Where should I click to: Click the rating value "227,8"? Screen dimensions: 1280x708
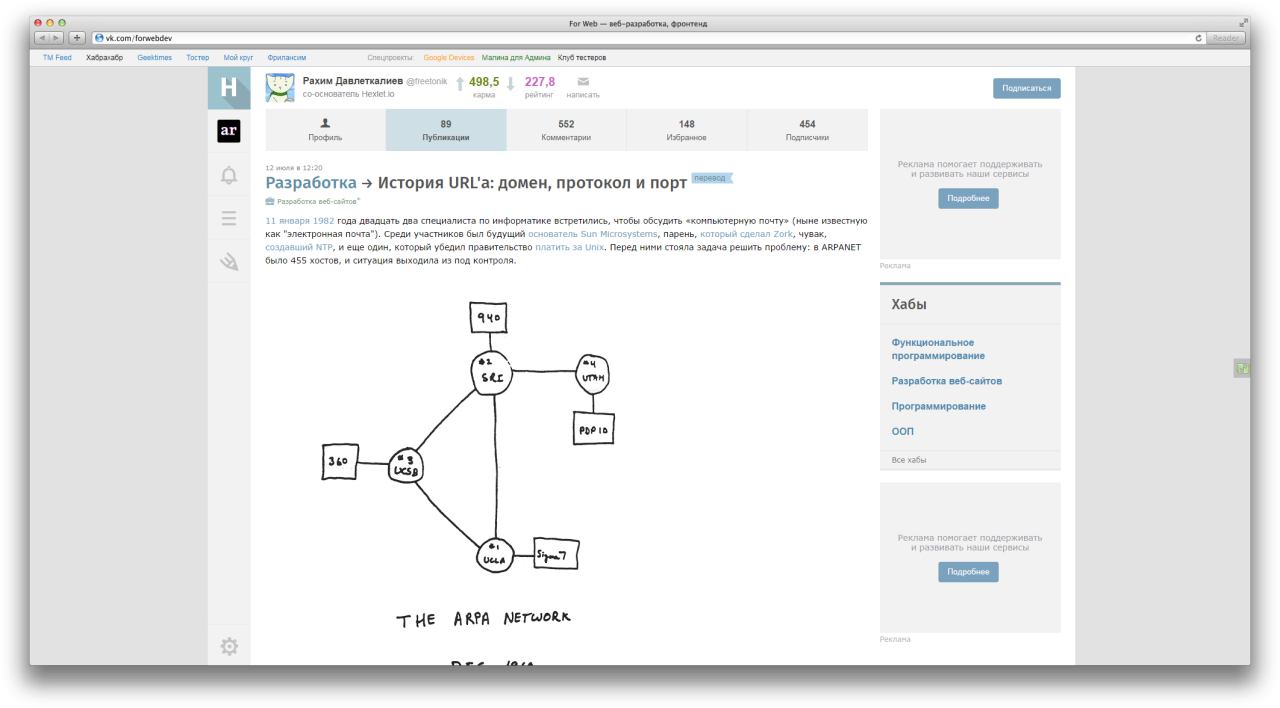click(x=540, y=81)
